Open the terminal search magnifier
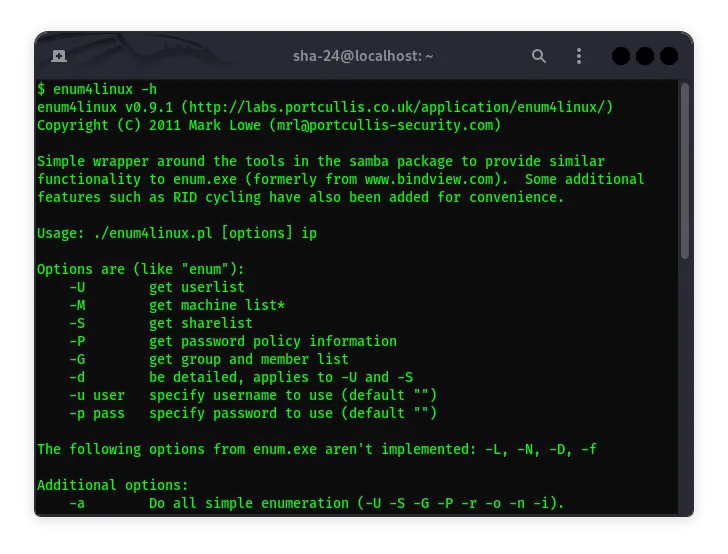Image resolution: width=728 pixels, height=554 pixels. (x=539, y=56)
